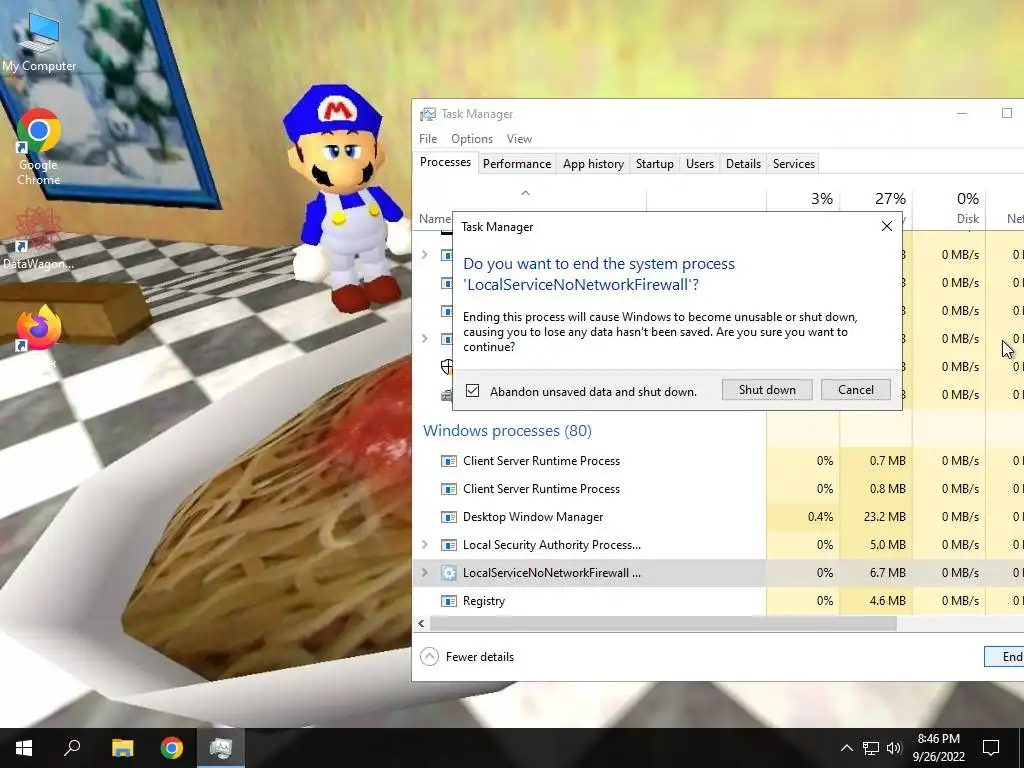Screen dimensions: 1024x768
Task: Click the horizontal scrollbar thumb
Action: (x=663, y=624)
